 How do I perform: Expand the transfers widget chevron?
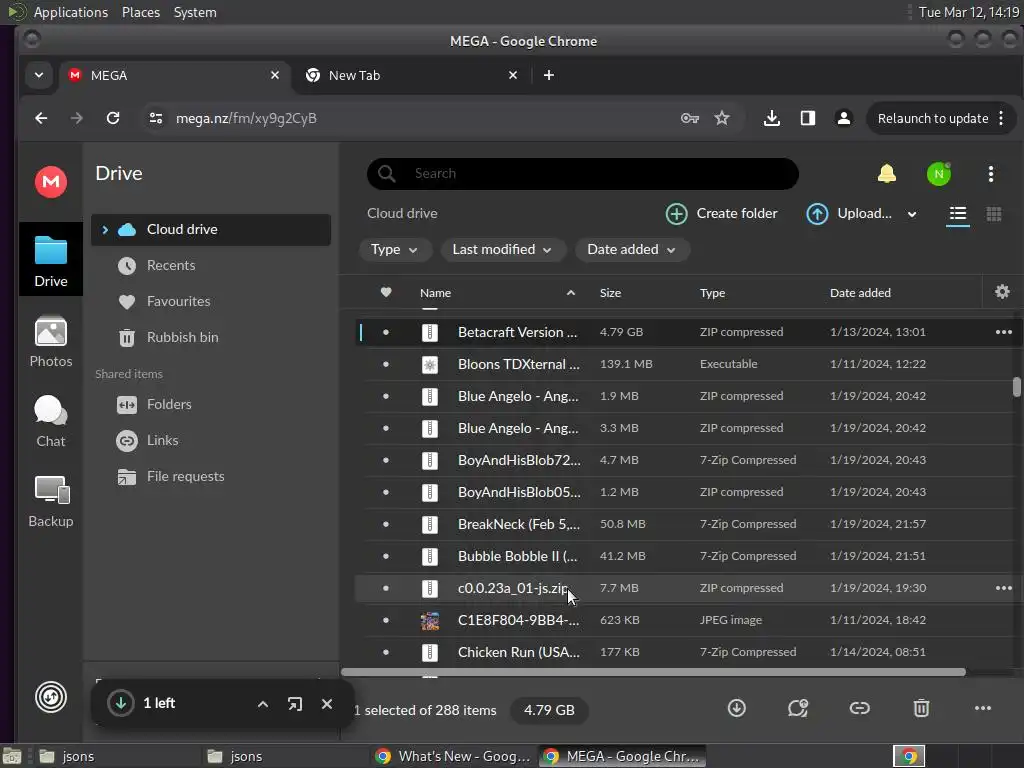click(x=263, y=703)
